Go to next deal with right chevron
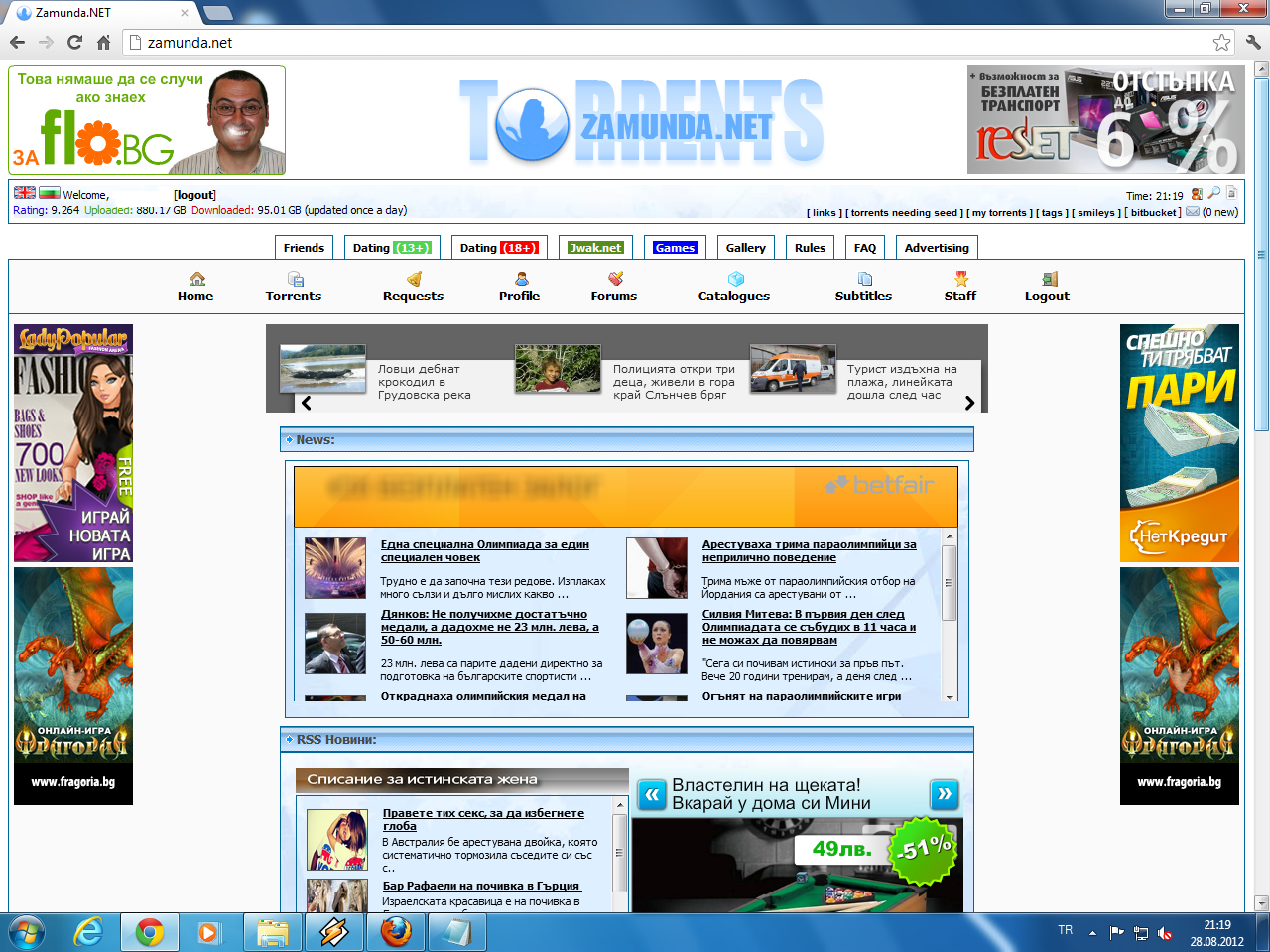 coord(945,794)
